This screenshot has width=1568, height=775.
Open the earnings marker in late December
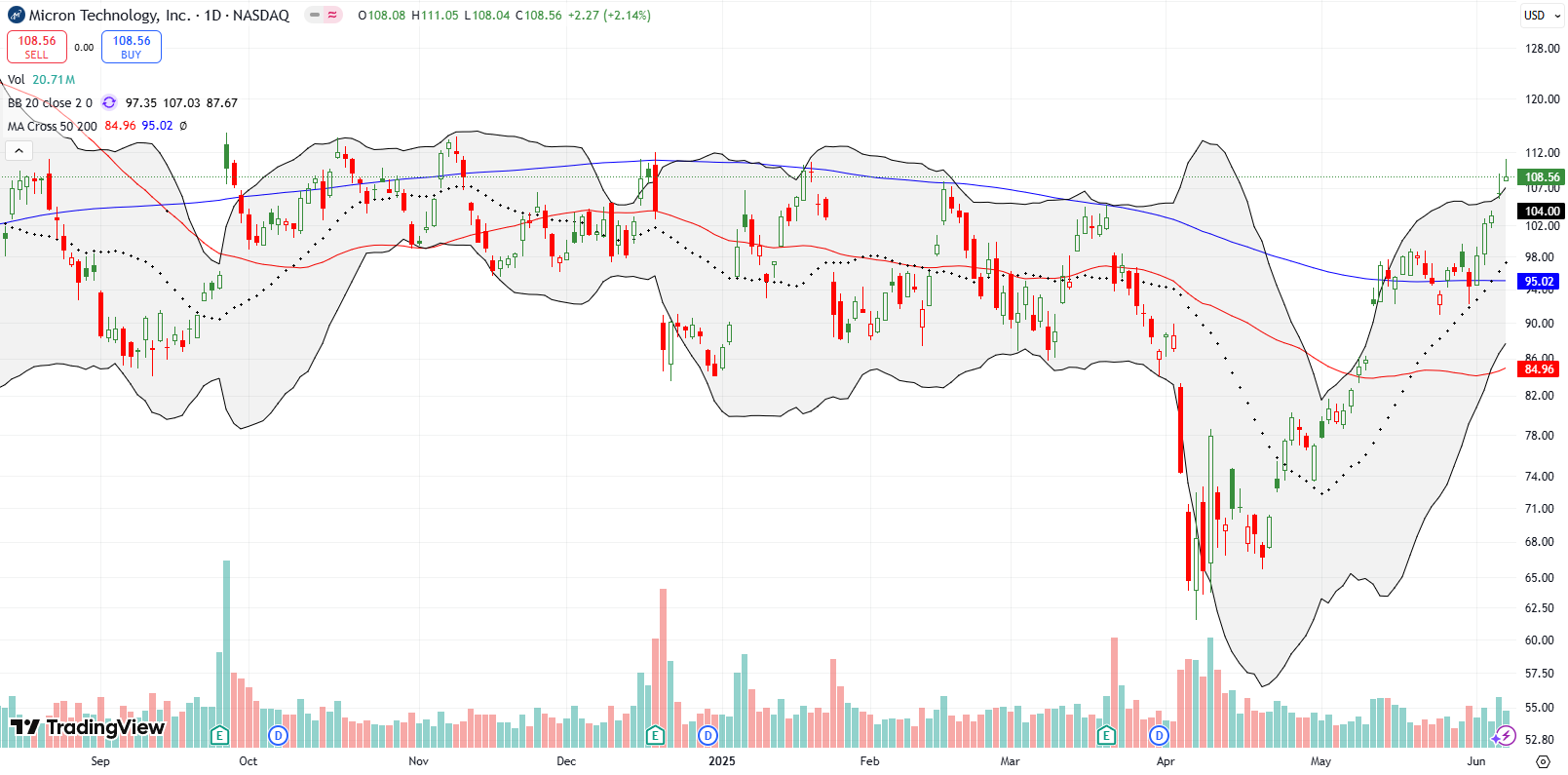pyautogui.click(x=655, y=735)
